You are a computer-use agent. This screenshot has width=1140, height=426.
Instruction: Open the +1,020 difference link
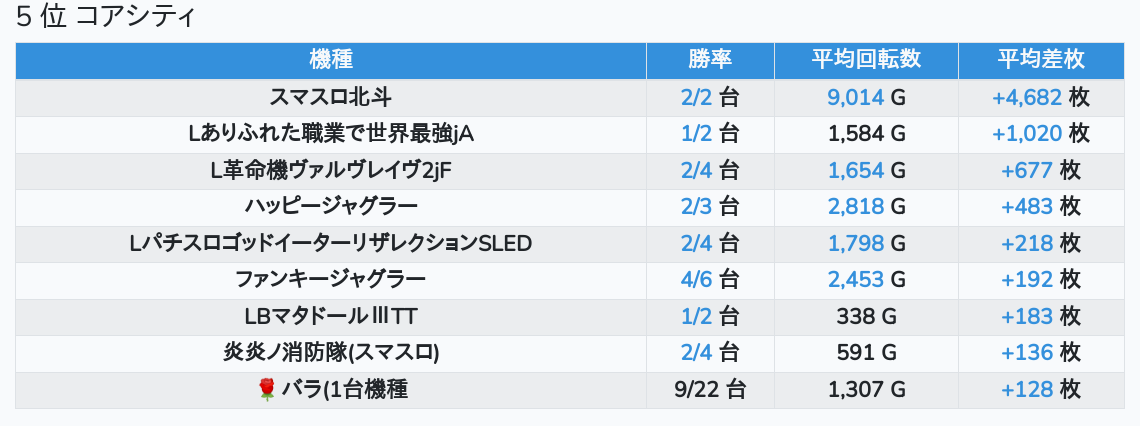point(1026,134)
